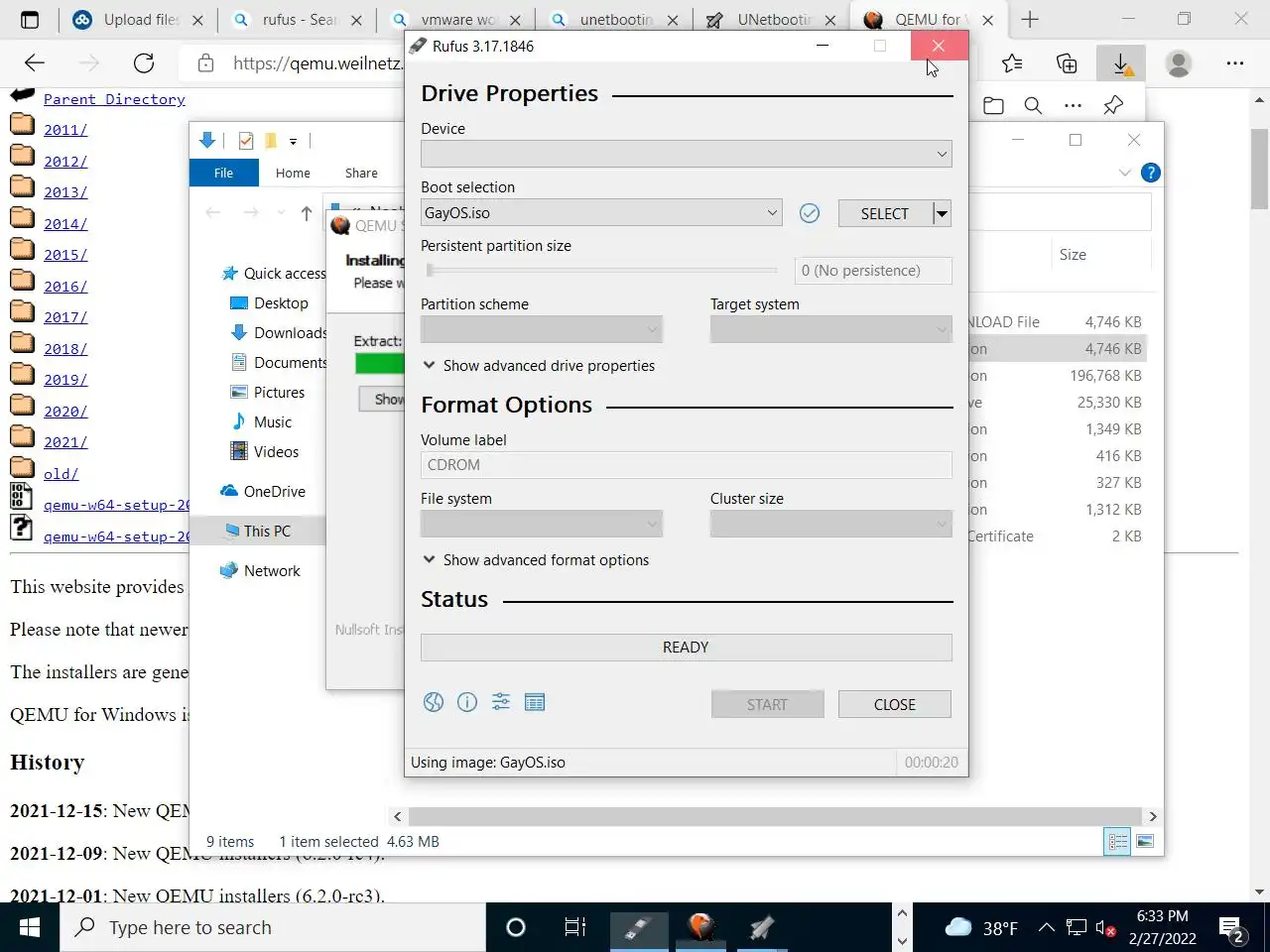The image size is (1270, 952).
Task: Show the Rufus log icon
Action: [x=535, y=702]
